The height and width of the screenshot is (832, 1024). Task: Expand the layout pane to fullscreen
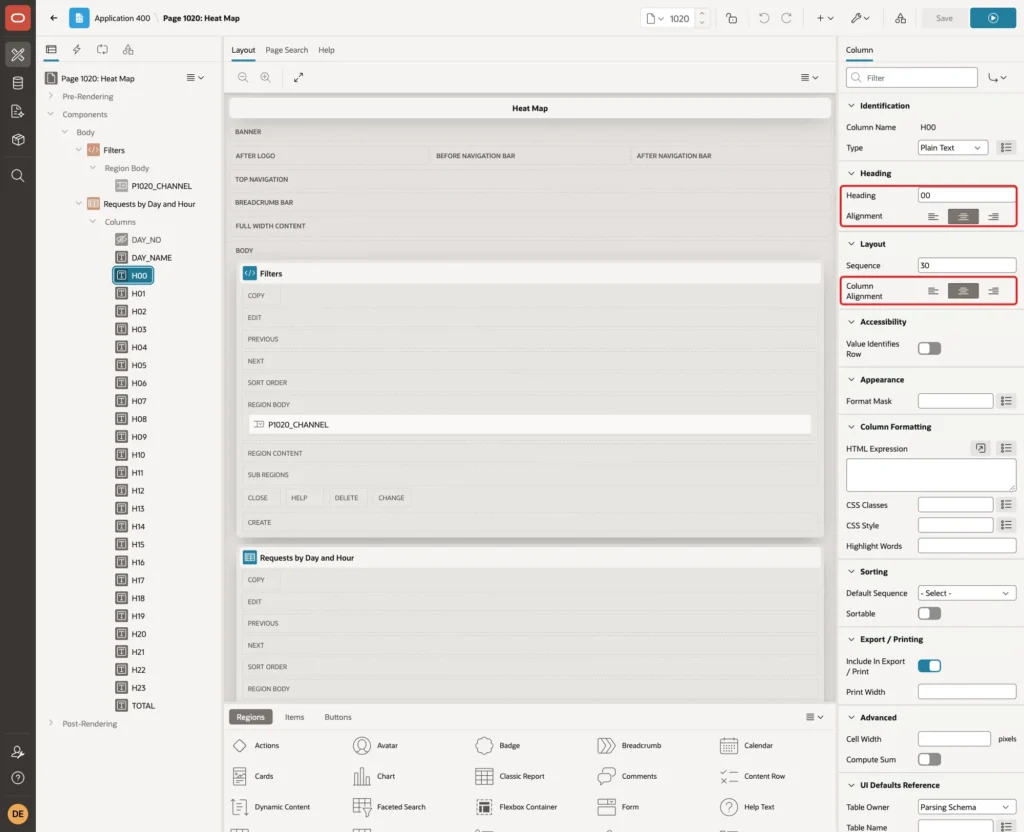pyautogui.click(x=298, y=77)
